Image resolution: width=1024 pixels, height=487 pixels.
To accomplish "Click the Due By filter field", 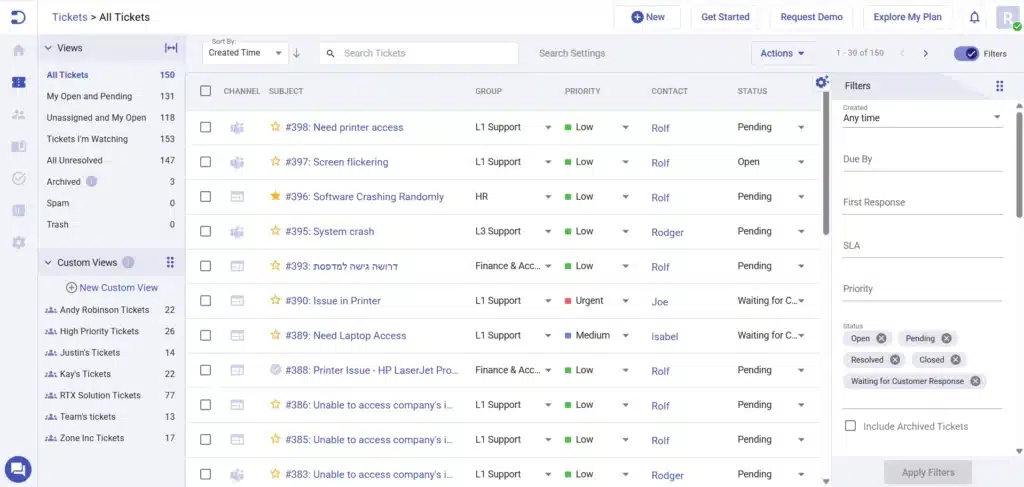I will tap(922, 159).
